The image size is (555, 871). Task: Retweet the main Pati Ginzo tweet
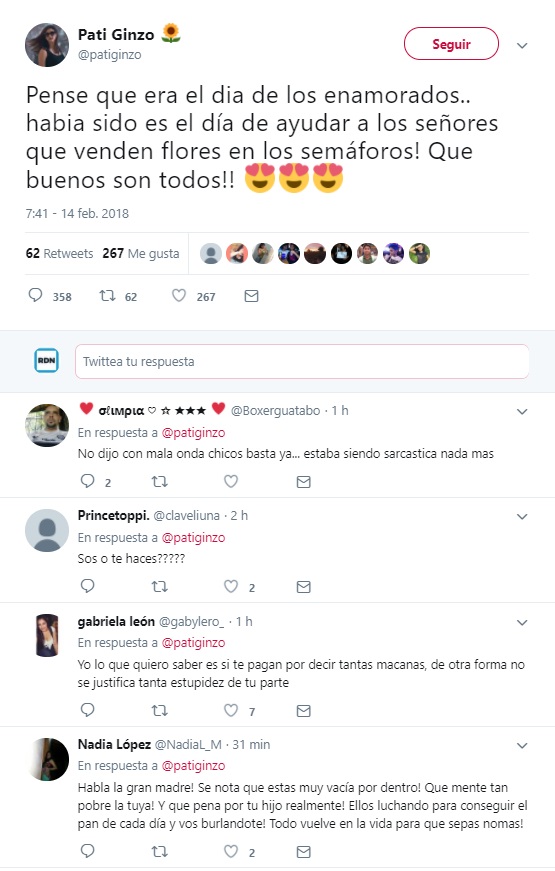107,296
